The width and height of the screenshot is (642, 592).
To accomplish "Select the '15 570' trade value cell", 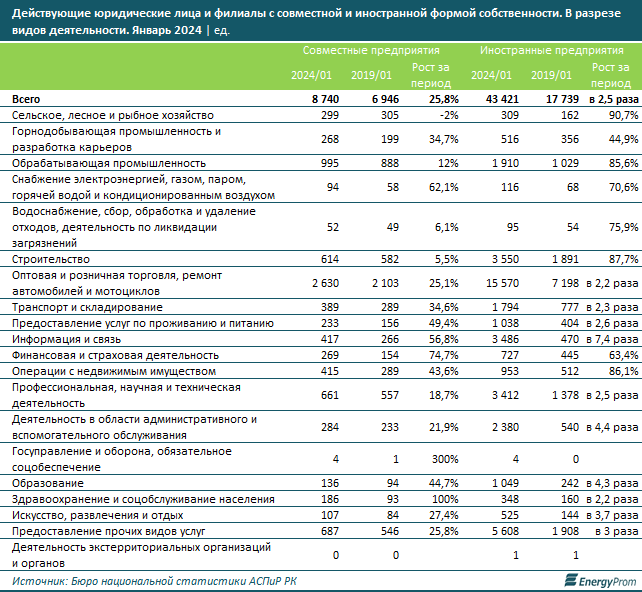I will [491, 283].
